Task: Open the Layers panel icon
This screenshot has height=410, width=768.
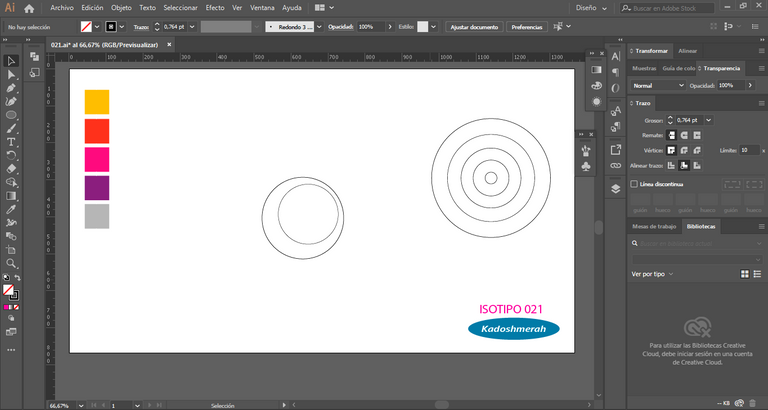Action: tap(616, 189)
